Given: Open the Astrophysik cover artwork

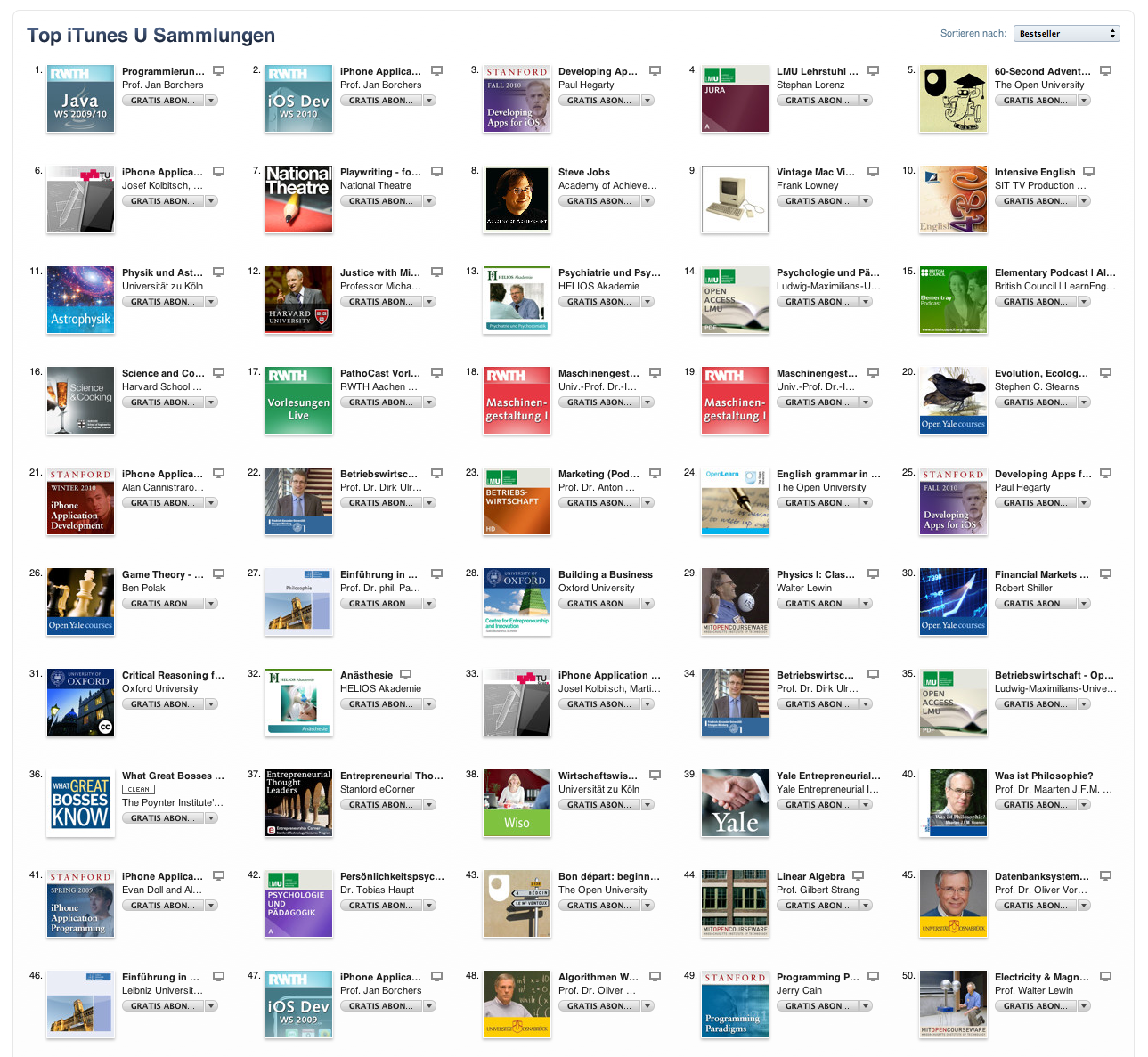Looking at the screenshot, I should 80,300.
